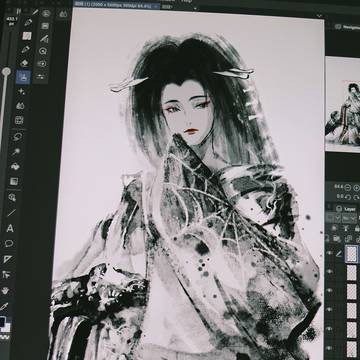This screenshot has width=360, height=360.
Task: Select the lasso selection tool
Action: point(18,136)
